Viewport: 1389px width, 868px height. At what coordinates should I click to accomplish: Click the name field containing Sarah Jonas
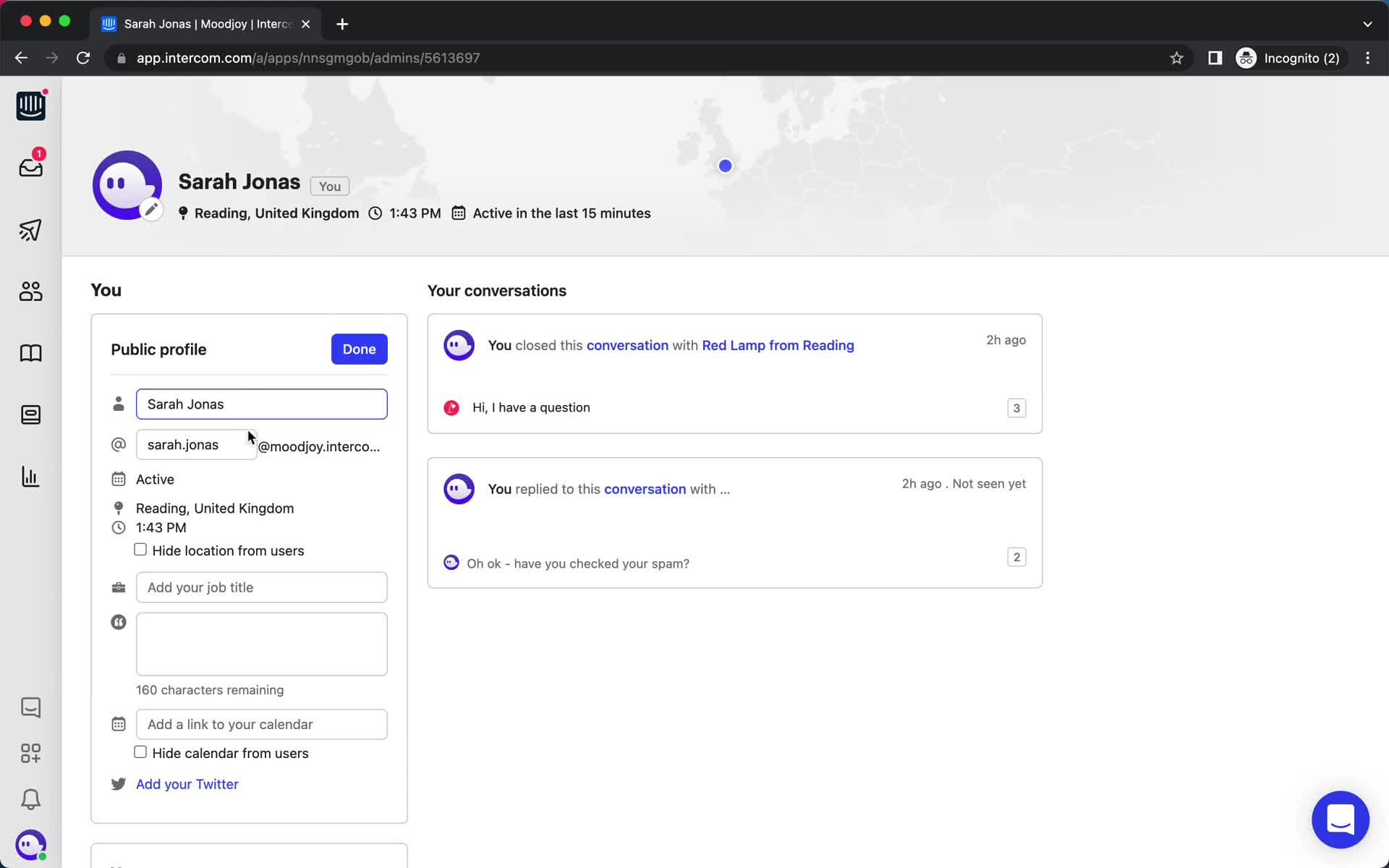(x=262, y=404)
